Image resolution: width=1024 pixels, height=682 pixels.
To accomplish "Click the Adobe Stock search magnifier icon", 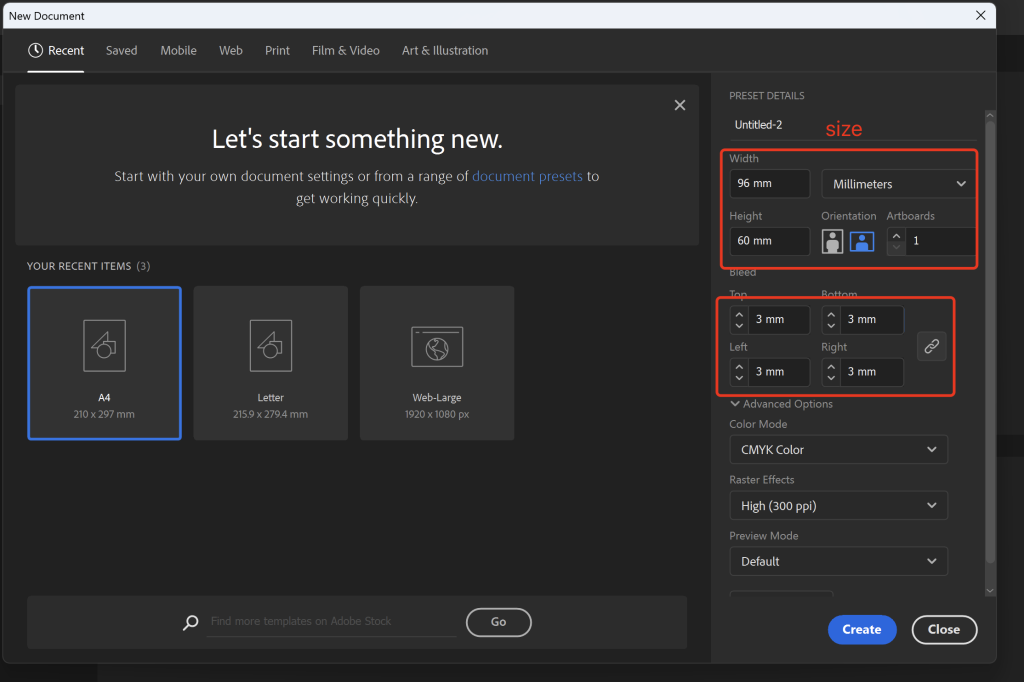I will tap(190, 623).
